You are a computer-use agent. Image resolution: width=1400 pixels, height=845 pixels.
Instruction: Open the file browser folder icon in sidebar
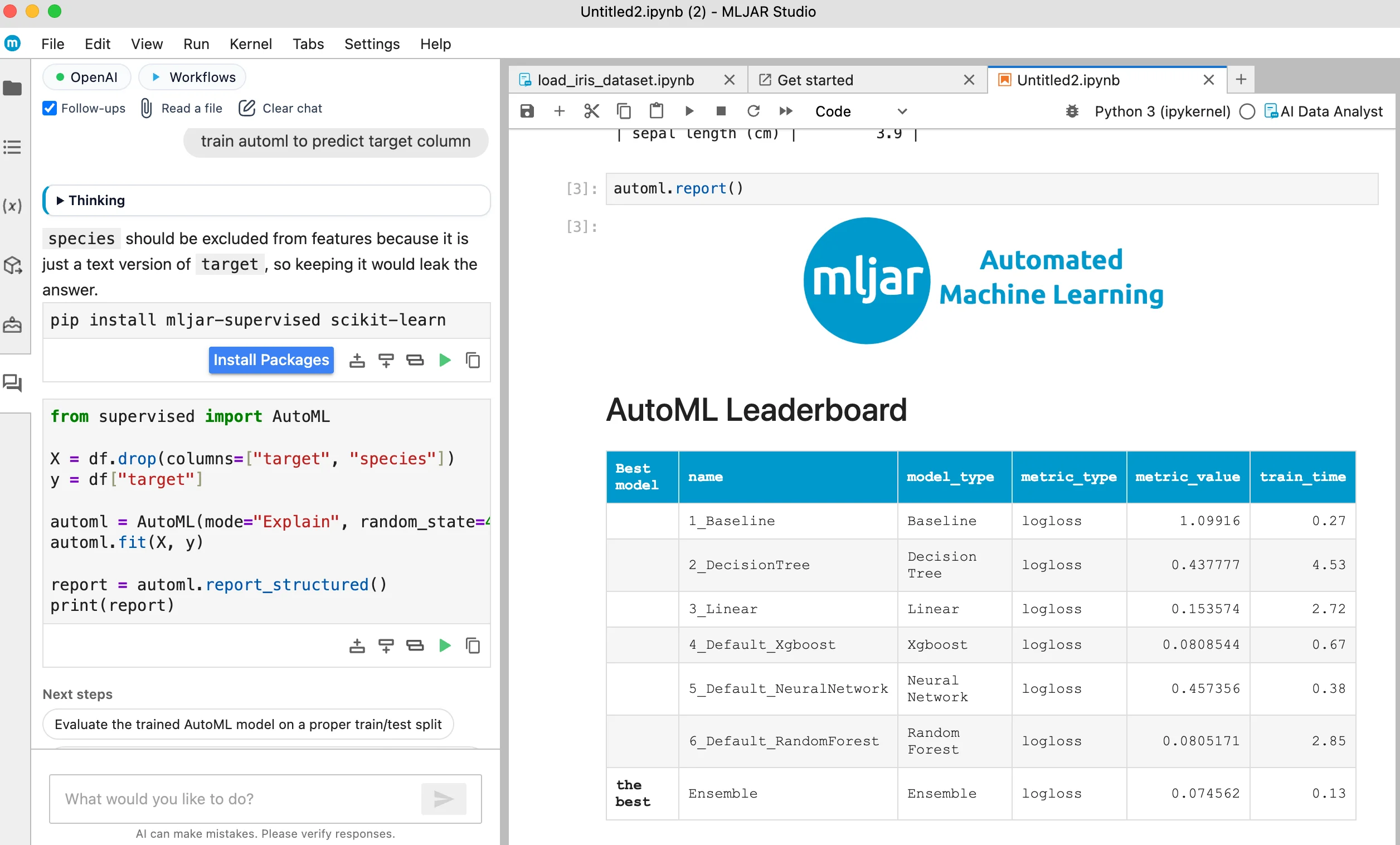click(x=12, y=88)
